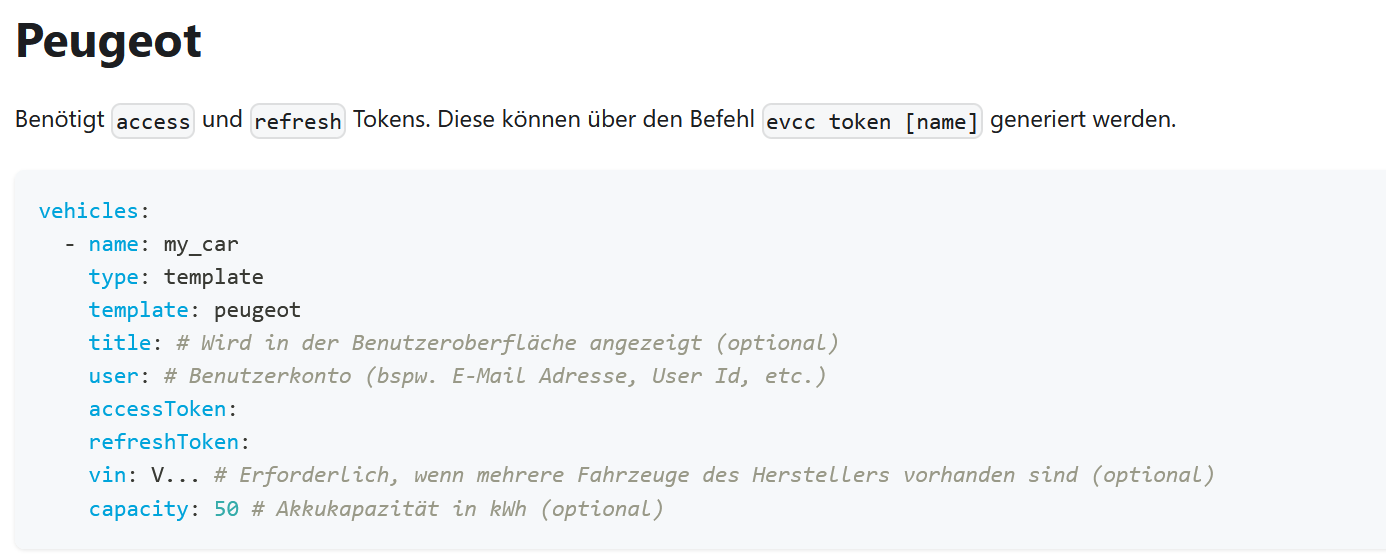Click the capacity value 50
Screen dimensions: 1386x559
click(226, 508)
